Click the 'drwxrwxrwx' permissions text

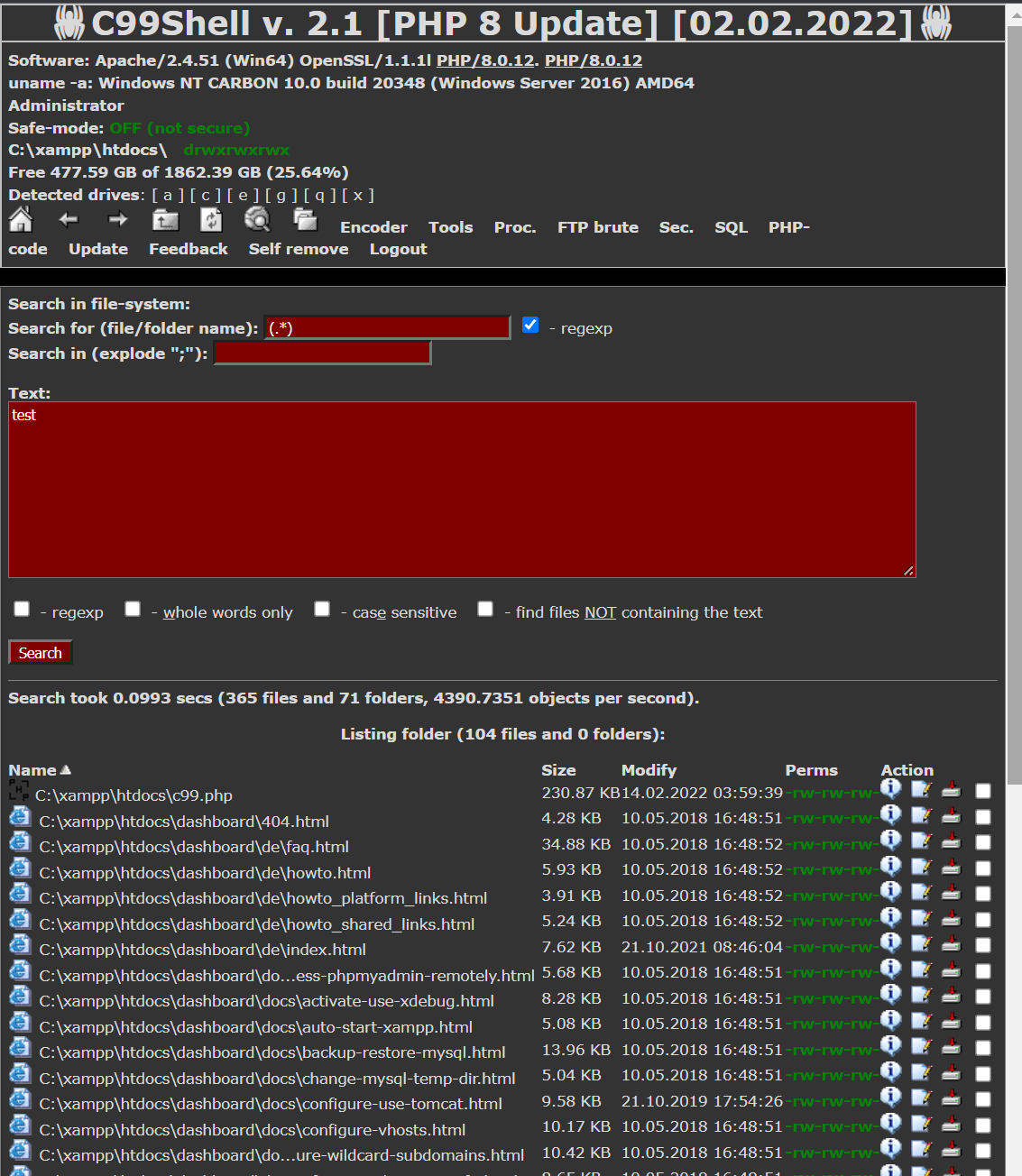[x=236, y=150]
